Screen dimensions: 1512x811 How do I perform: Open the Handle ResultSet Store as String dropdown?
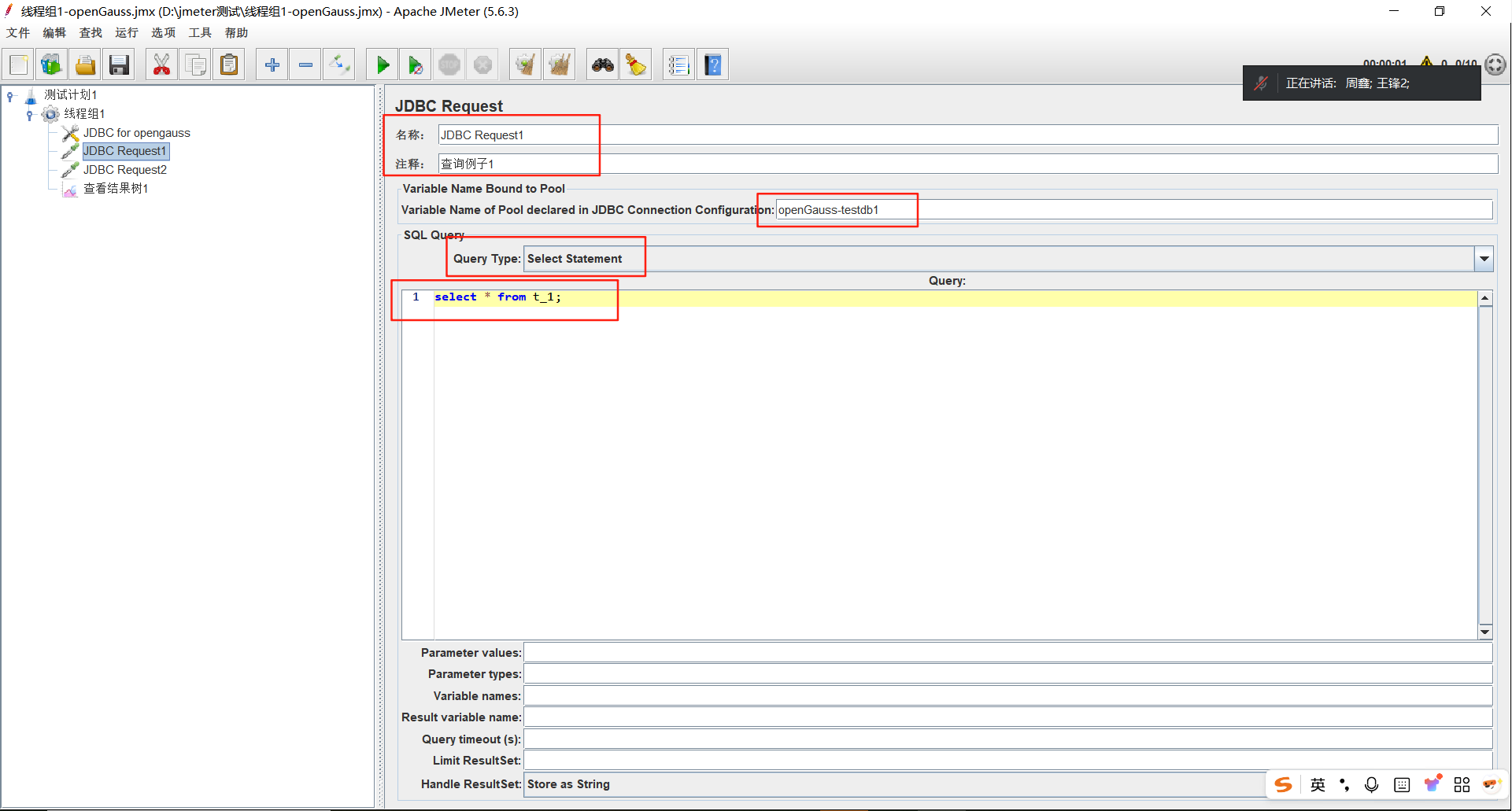(894, 784)
